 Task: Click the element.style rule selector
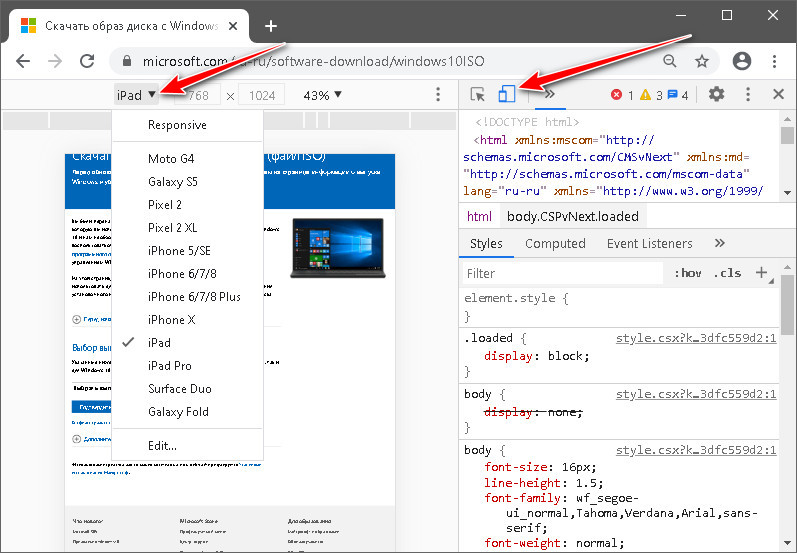click(x=509, y=298)
